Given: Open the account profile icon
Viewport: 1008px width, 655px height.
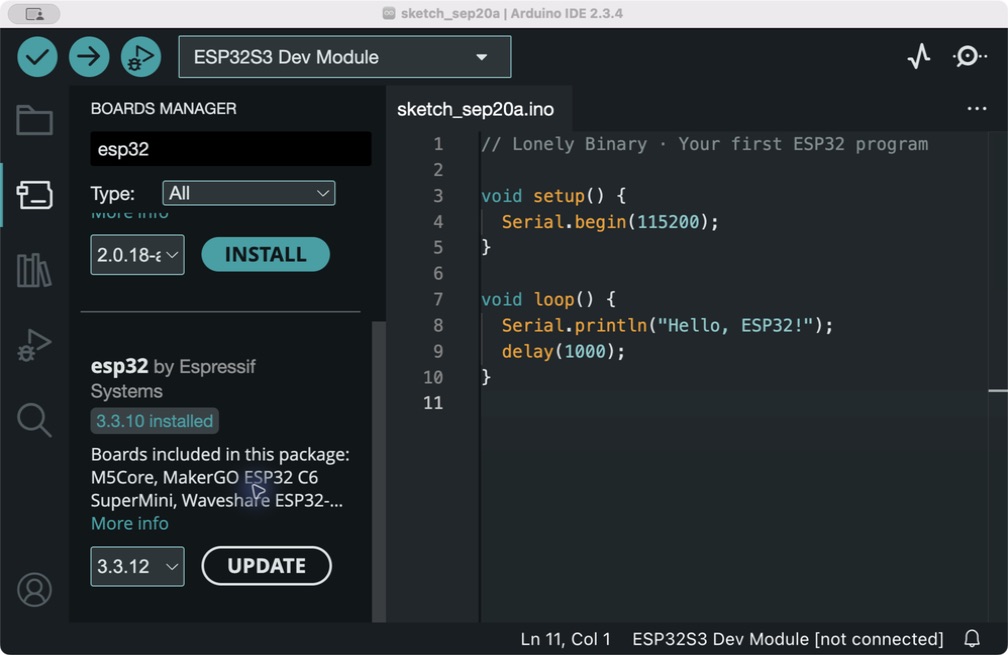Looking at the screenshot, I should 34,589.
